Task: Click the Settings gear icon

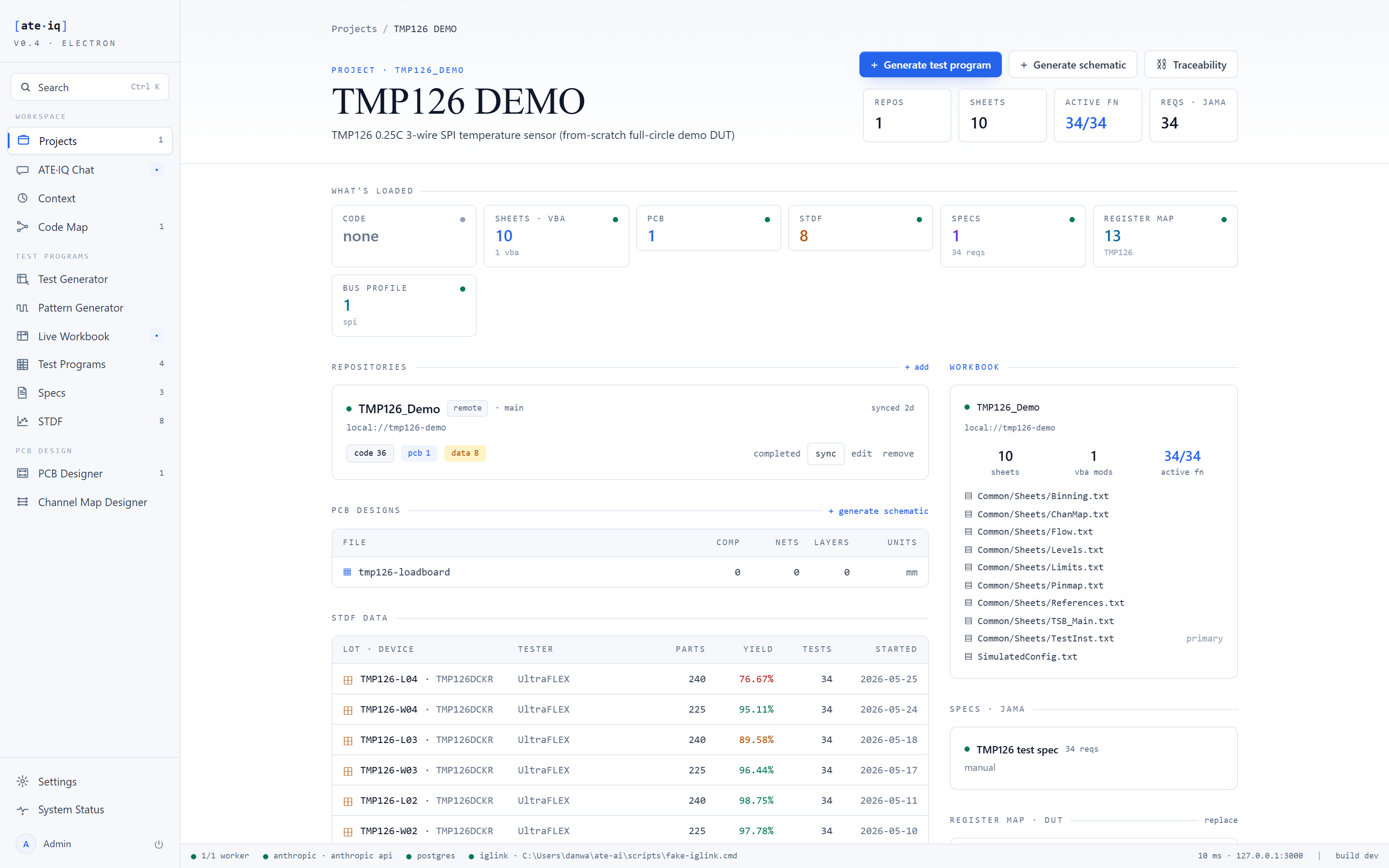Action: (x=23, y=781)
